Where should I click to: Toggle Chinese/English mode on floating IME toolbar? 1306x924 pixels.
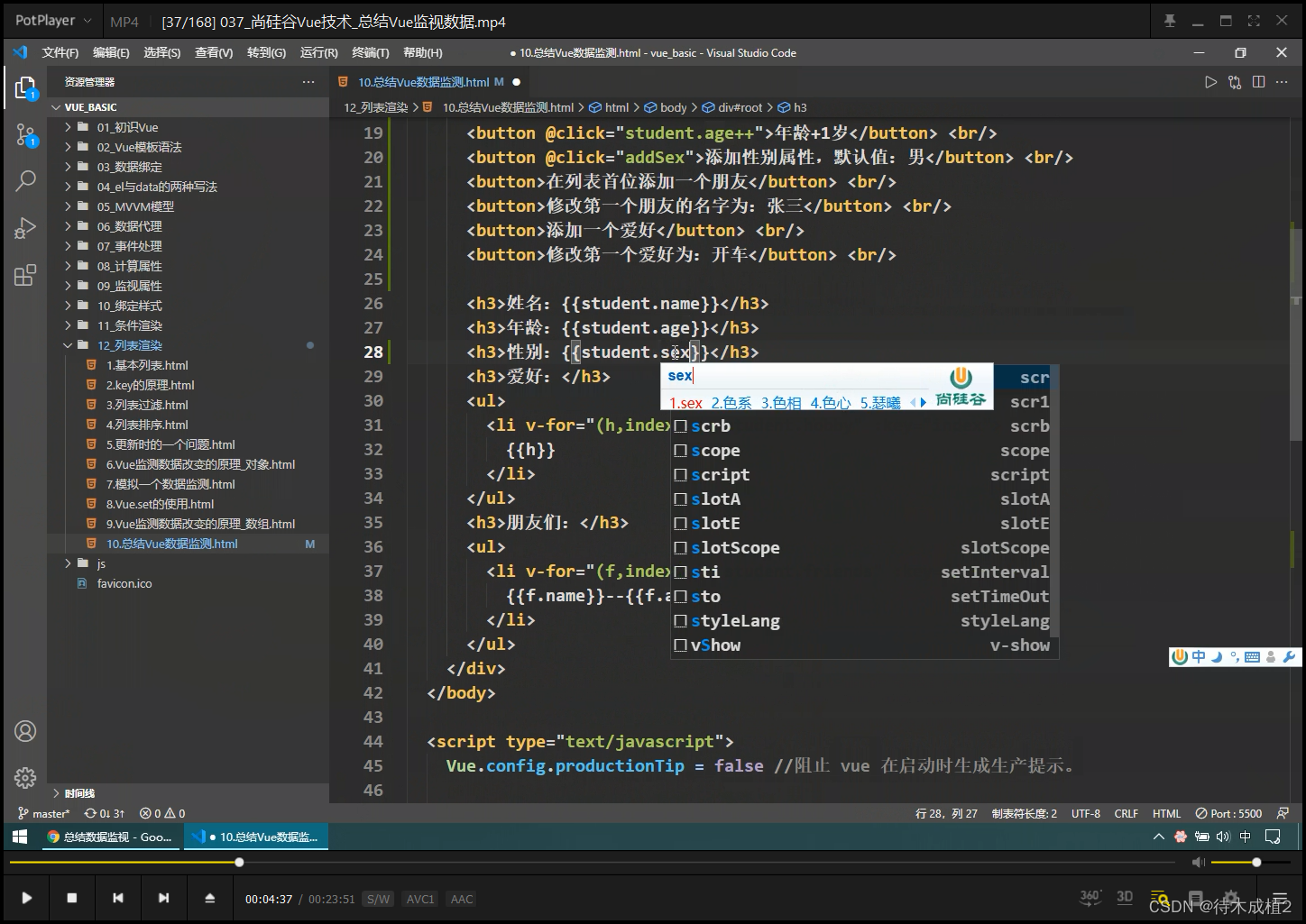[x=1199, y=657]
